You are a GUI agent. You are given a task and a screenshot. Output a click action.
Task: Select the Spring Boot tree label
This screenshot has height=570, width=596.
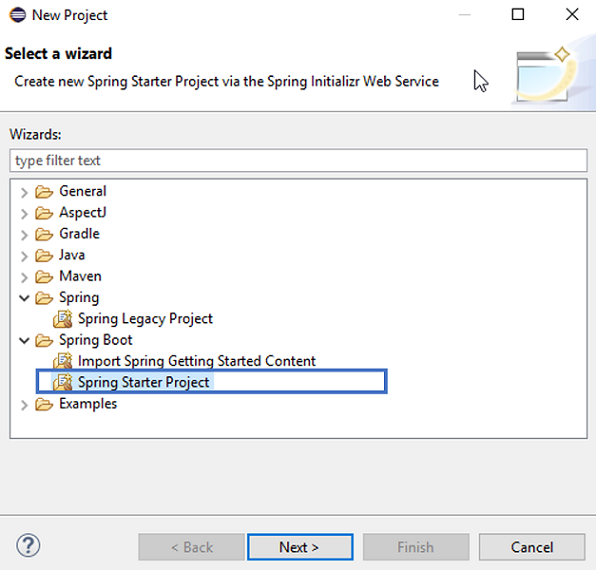[95, 340]
